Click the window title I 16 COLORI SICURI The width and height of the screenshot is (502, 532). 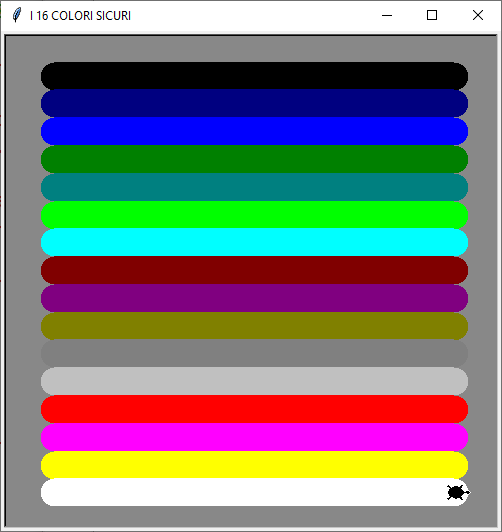[x=80, y=16]
